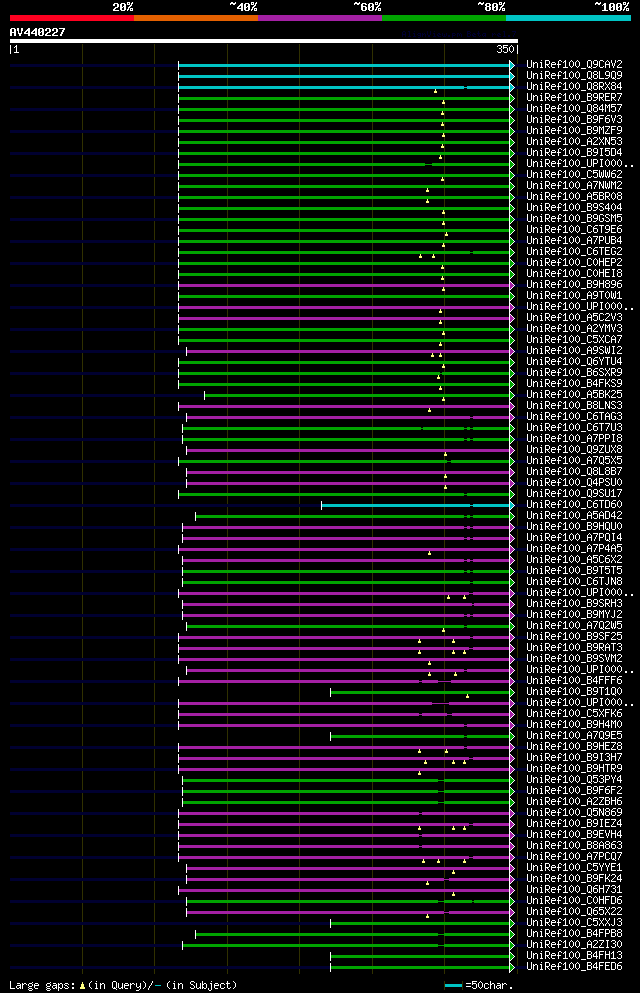Select the UniRef100_A2YMV3 label
640x993 pixels.
pos(574,329)
